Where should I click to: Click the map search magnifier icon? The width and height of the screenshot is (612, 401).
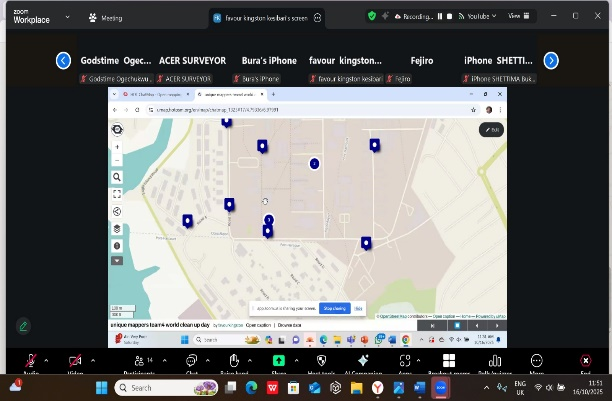[x=118, y=177]
